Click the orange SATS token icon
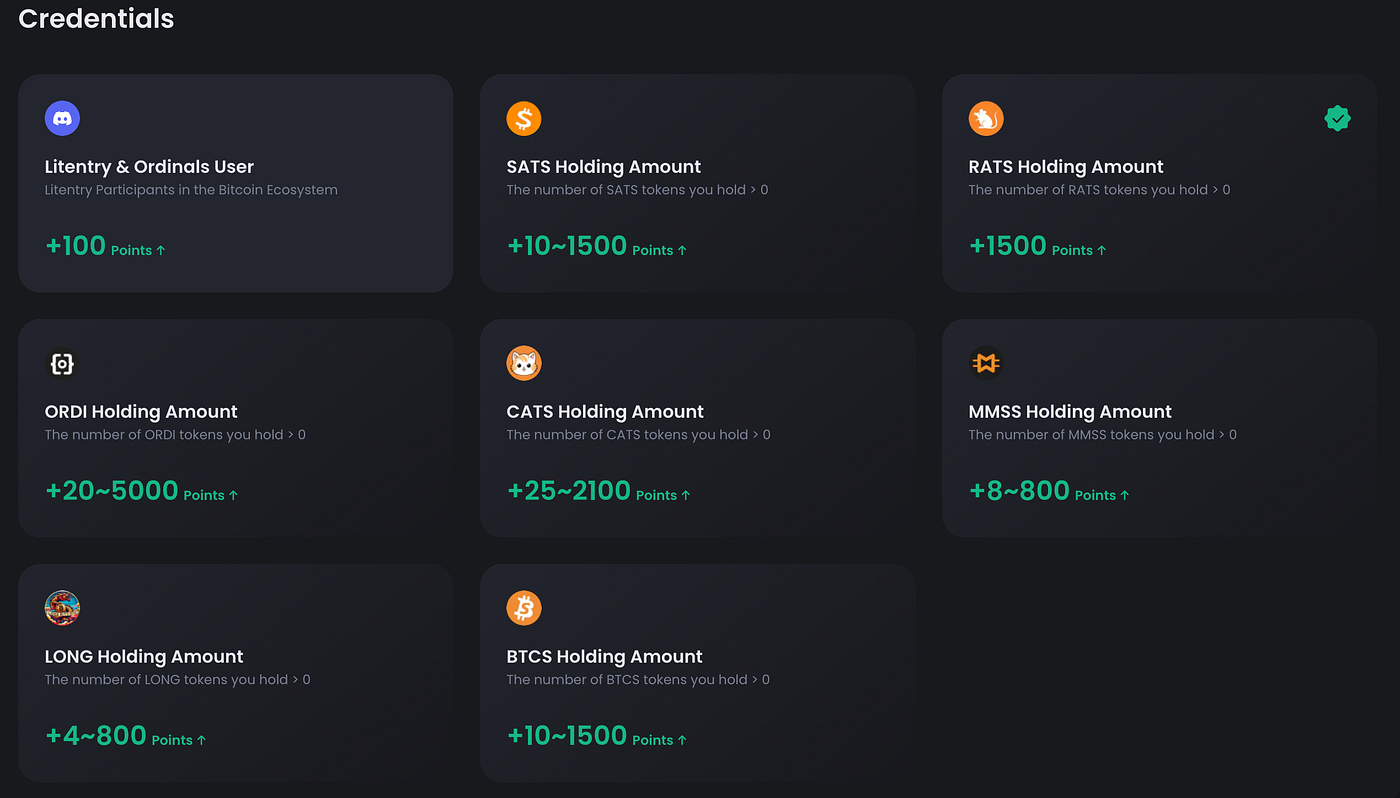The width and height of the screenshot is (1400, 798). 524,119
